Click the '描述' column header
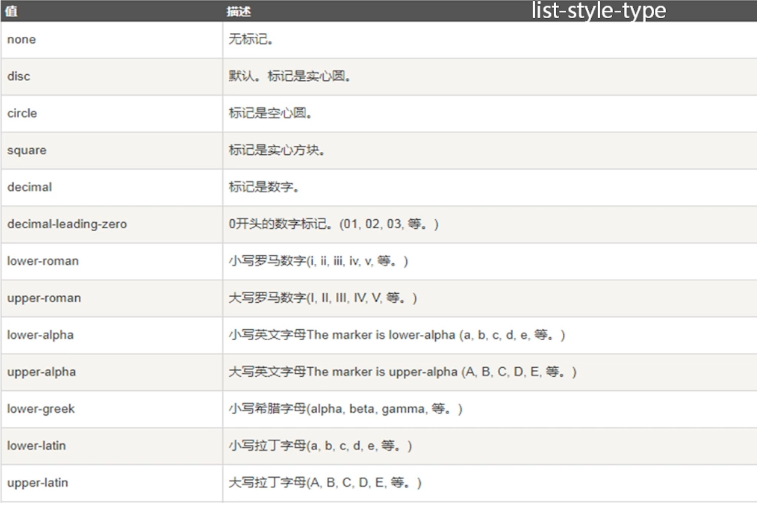Screen dimensions: 757x519 (x=238, y=12)
